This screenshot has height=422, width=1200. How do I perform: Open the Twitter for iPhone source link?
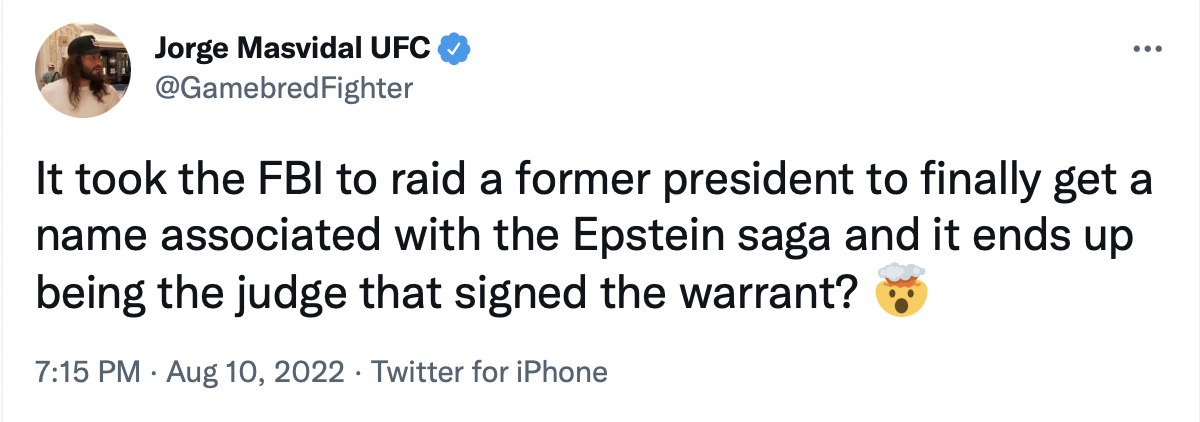point(489,373)
